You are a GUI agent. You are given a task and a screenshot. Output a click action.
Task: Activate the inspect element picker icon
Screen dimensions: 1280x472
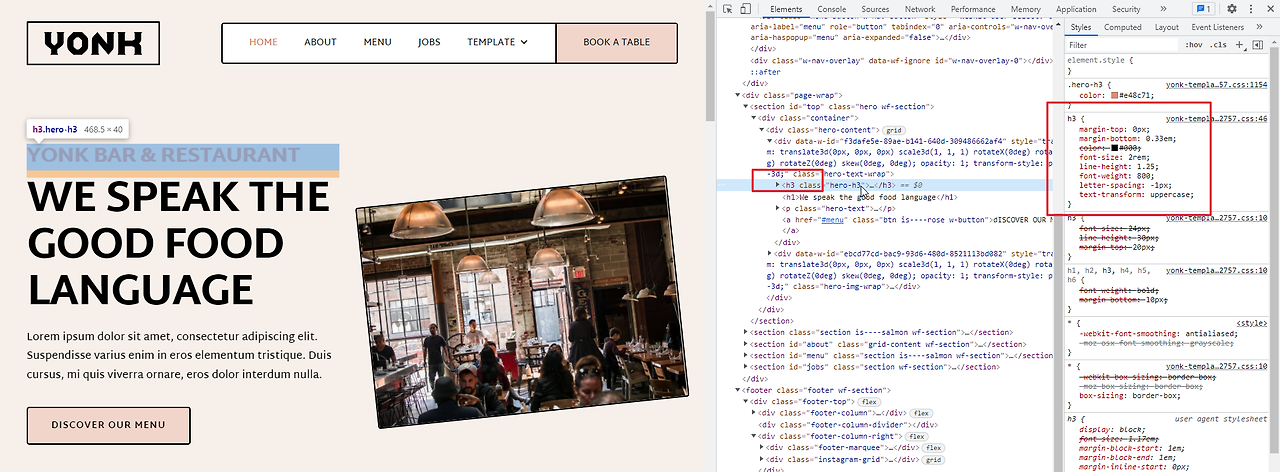[728, 9]
